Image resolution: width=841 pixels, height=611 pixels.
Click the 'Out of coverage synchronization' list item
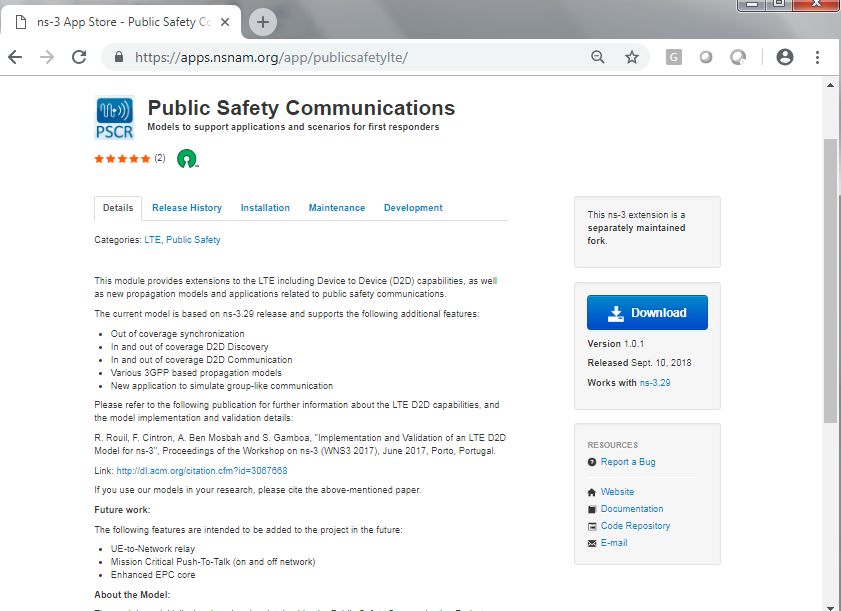[x=178, y=334]
